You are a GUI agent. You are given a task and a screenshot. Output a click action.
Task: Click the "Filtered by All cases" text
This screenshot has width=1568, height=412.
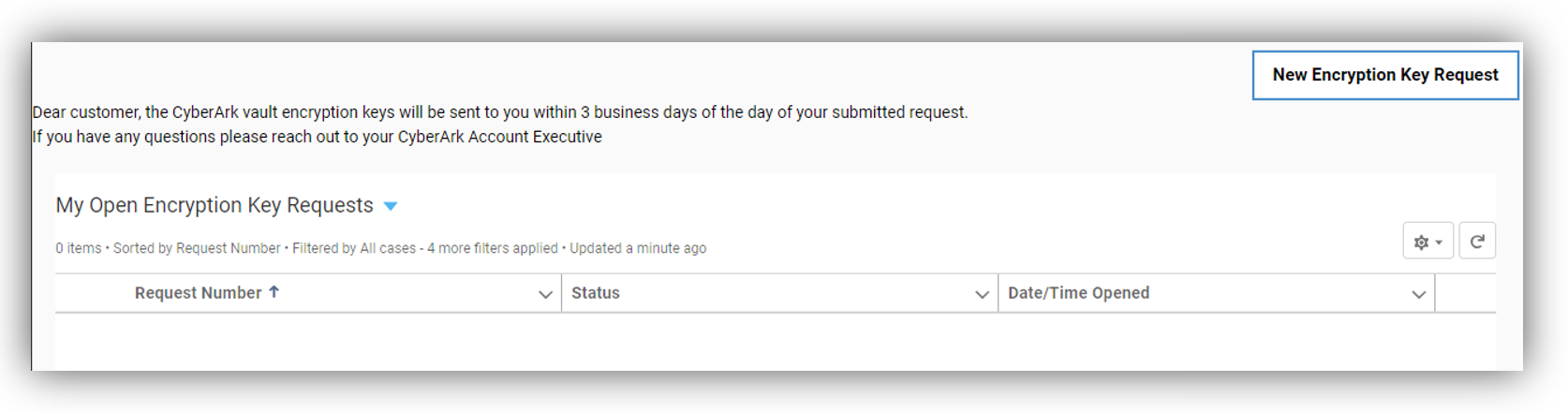[x=354, y=248]
